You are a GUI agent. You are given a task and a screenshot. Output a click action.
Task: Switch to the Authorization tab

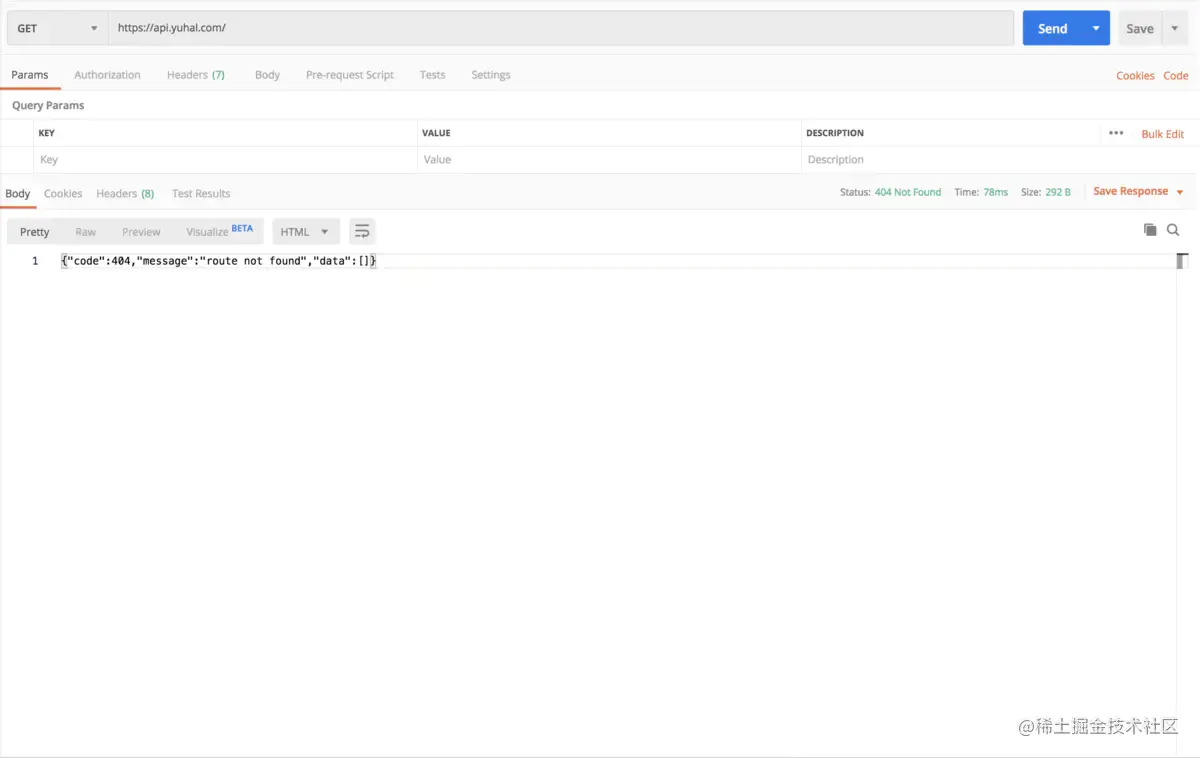point(107,75)
